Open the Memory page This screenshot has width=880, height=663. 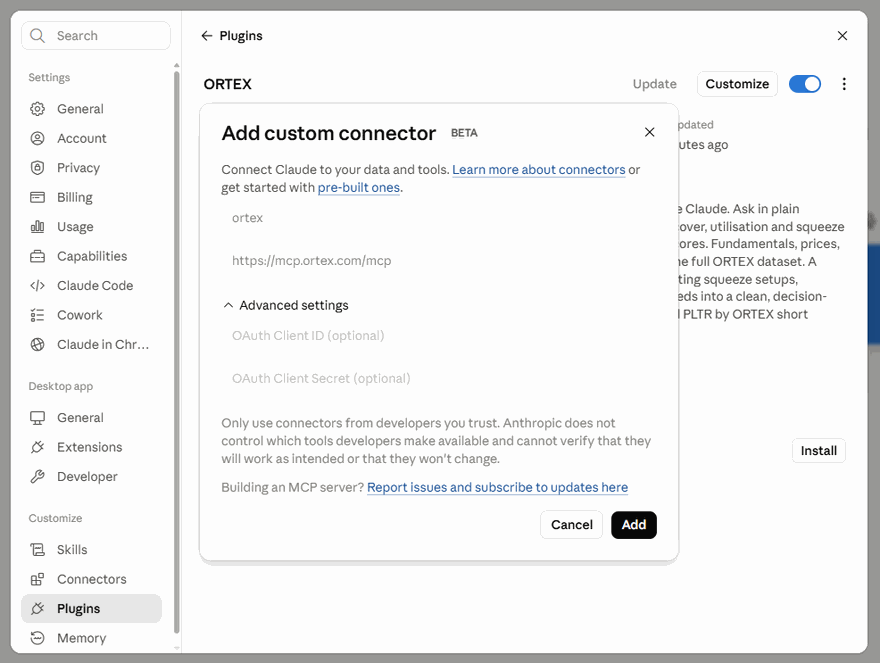(x=91, y=638)
